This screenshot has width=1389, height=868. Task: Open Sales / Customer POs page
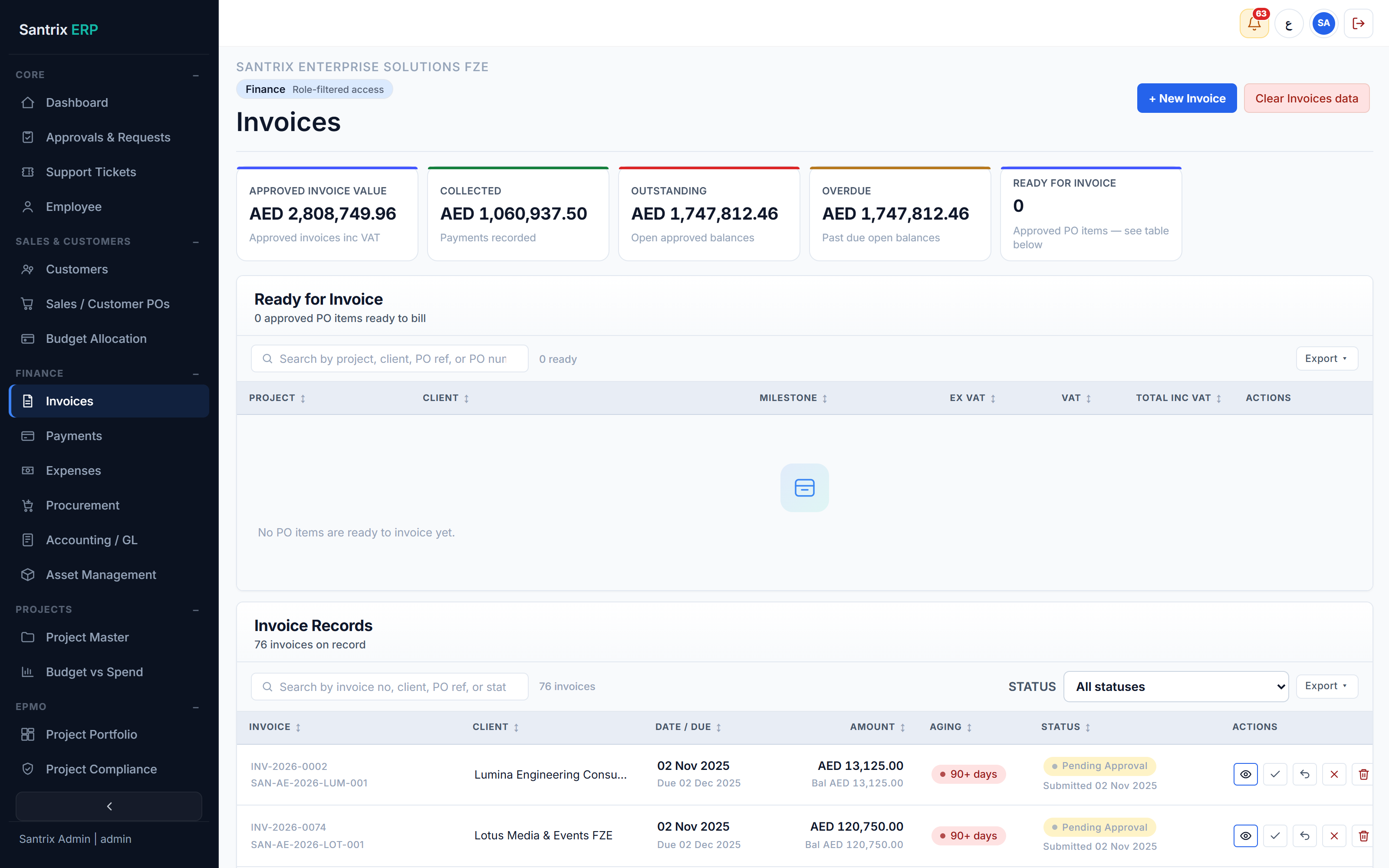pos(109,304)
